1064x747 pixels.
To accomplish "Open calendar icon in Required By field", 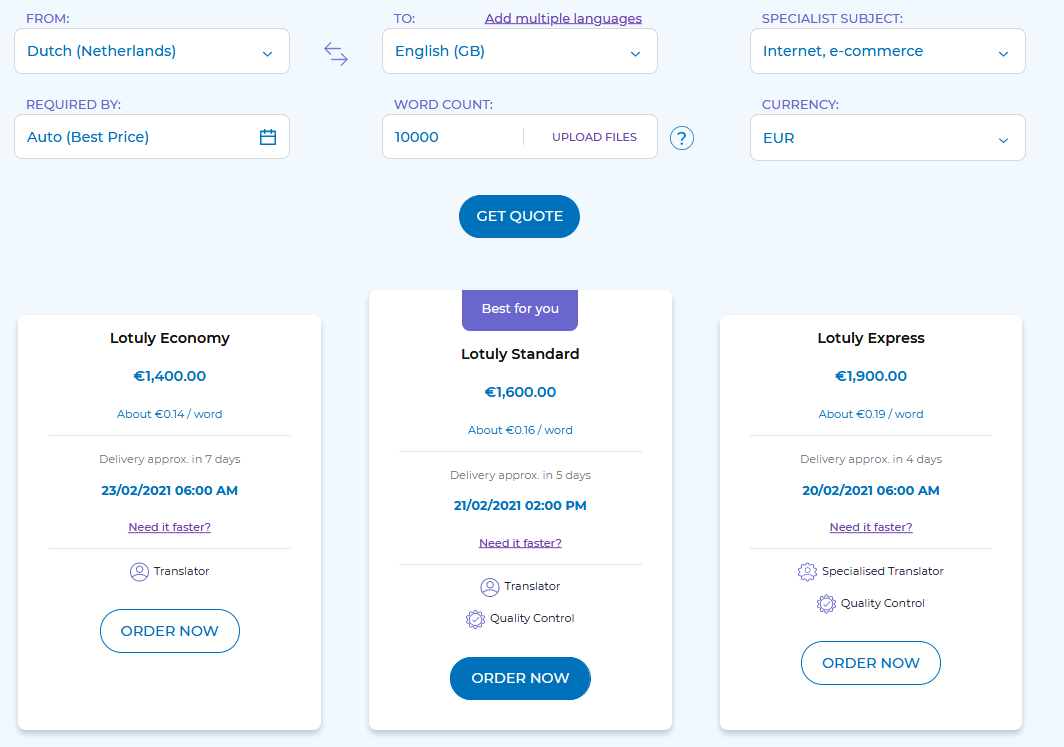I will pyautogui.click(x=268, y=137).
